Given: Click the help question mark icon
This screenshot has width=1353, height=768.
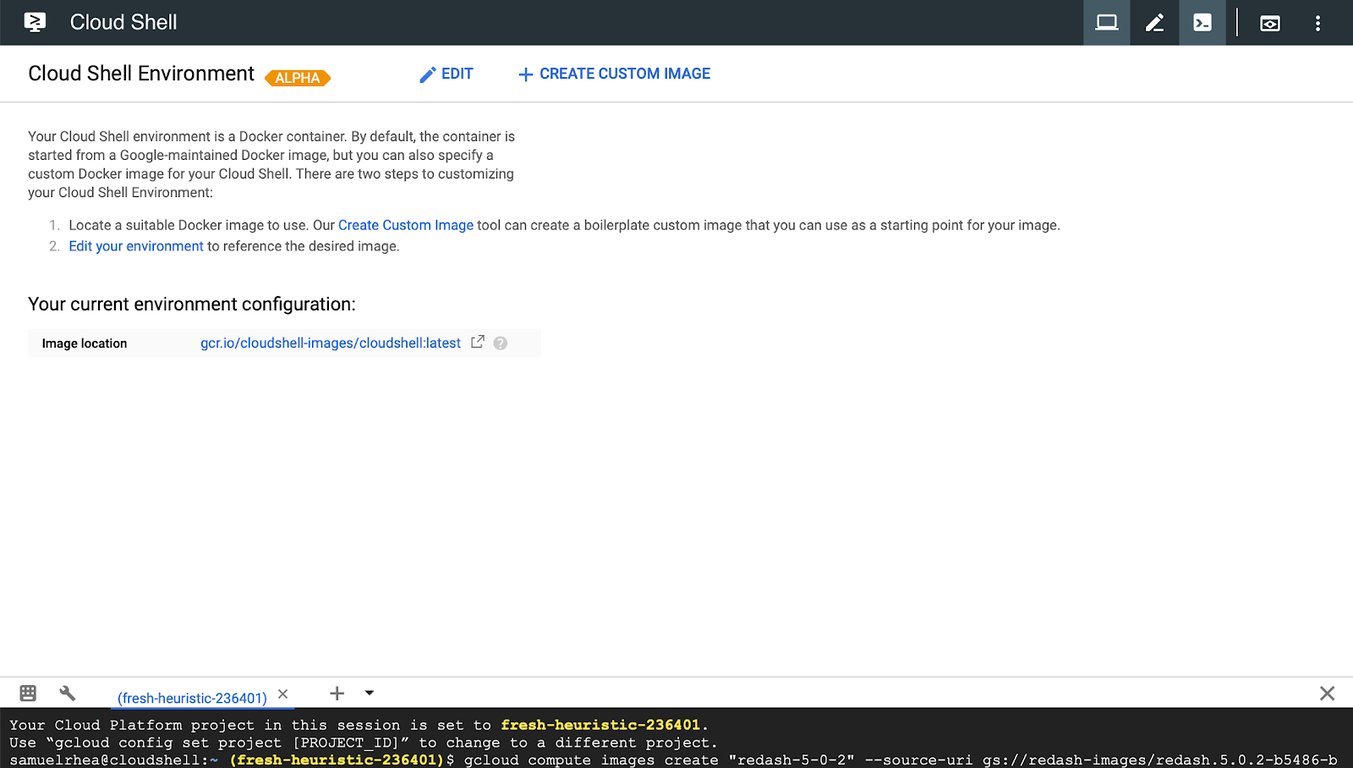Looking at the screenshot, I should [x=501, y=343].
